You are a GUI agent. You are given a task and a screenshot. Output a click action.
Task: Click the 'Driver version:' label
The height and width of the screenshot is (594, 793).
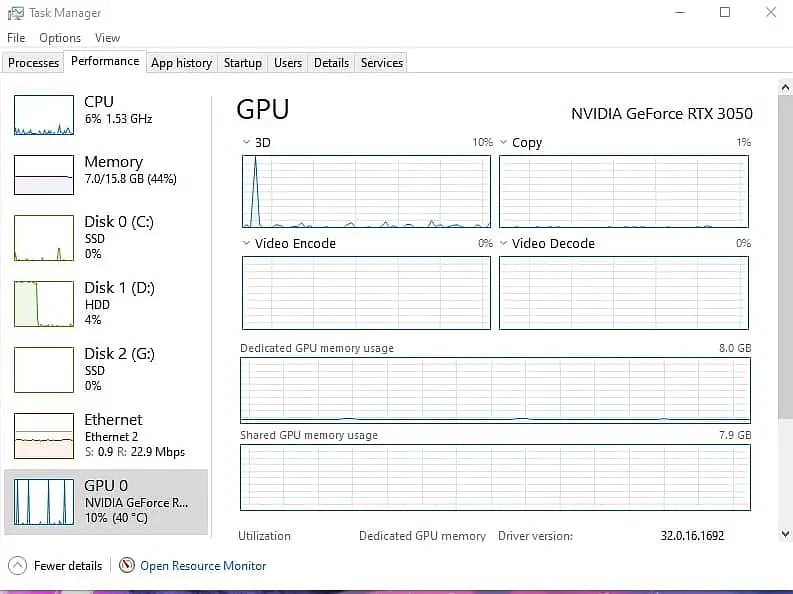(x=535, y=535)
